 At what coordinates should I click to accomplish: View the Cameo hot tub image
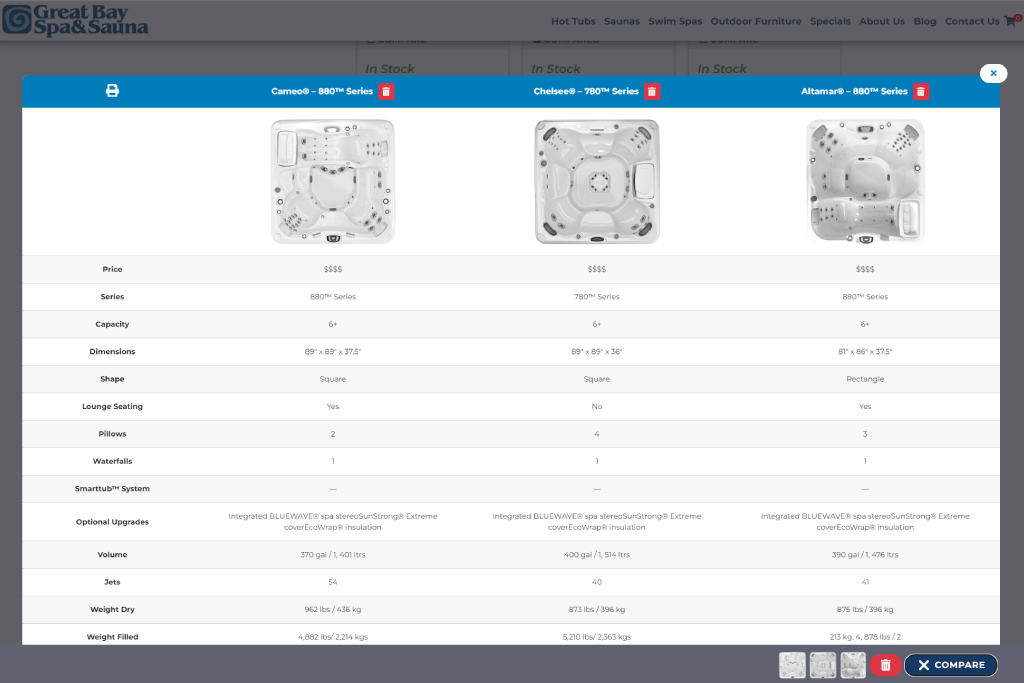click(333, 181)
